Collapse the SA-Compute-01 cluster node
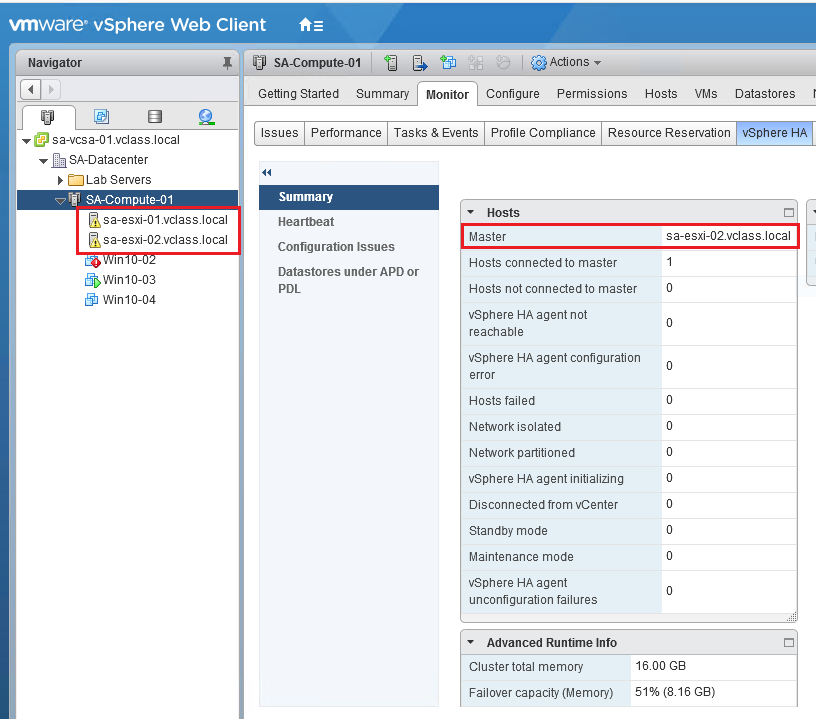The height and width of the screenshot is (719, 816). coord(60,200)
